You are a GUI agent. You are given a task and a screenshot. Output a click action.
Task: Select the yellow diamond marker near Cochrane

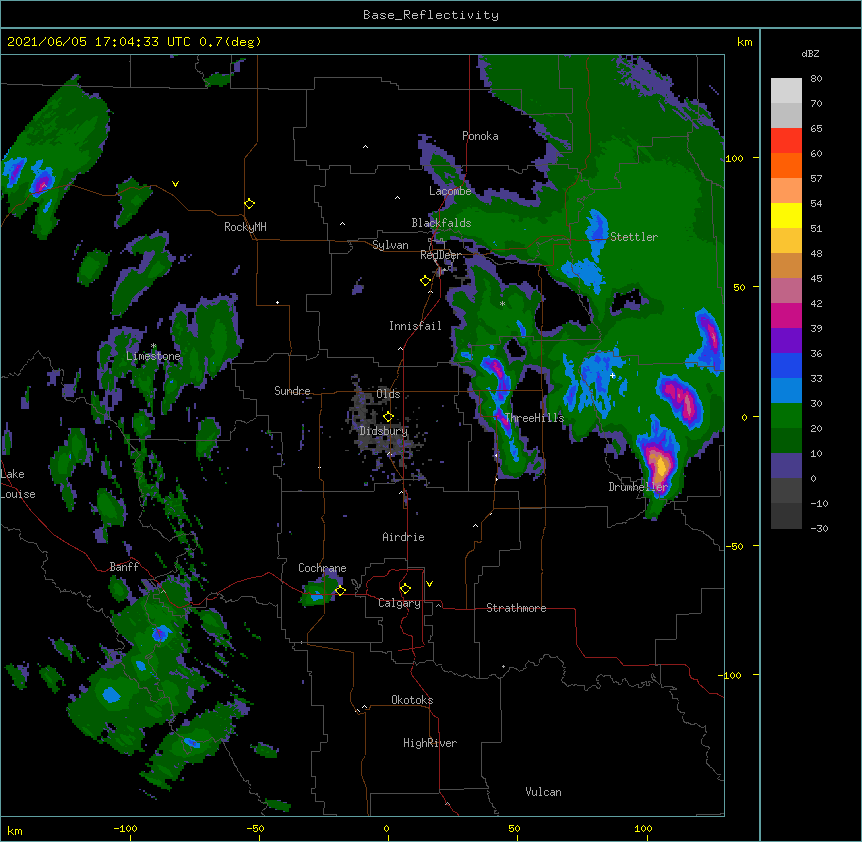[340, 591]
